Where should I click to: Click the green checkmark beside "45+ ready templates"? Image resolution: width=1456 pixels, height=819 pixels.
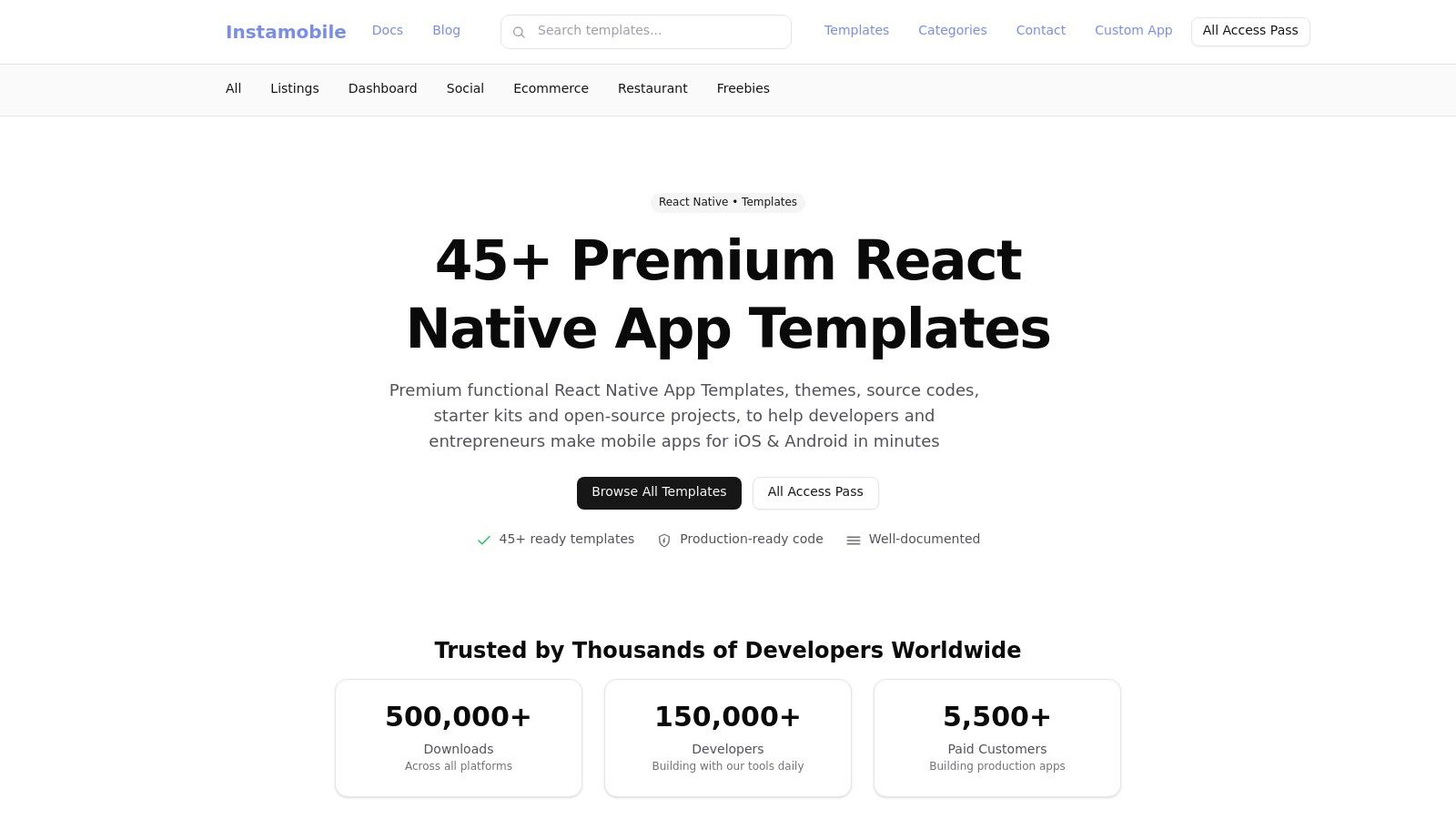point(483,540)
